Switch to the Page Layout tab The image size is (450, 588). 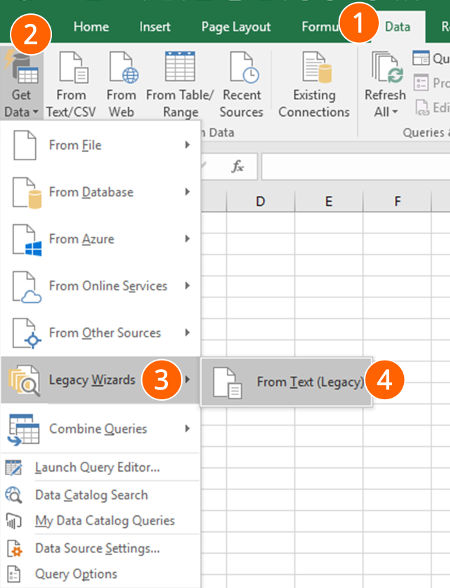[x=236, y=27]
